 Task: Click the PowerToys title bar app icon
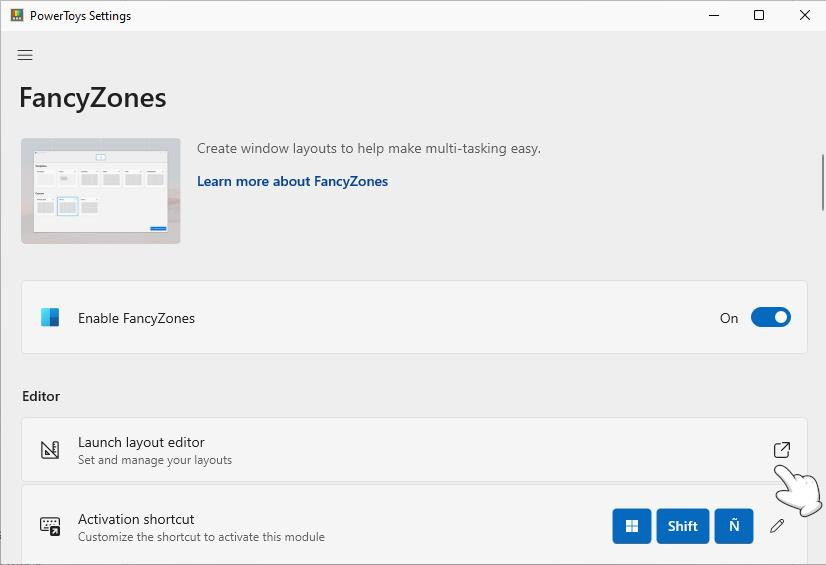16,16
